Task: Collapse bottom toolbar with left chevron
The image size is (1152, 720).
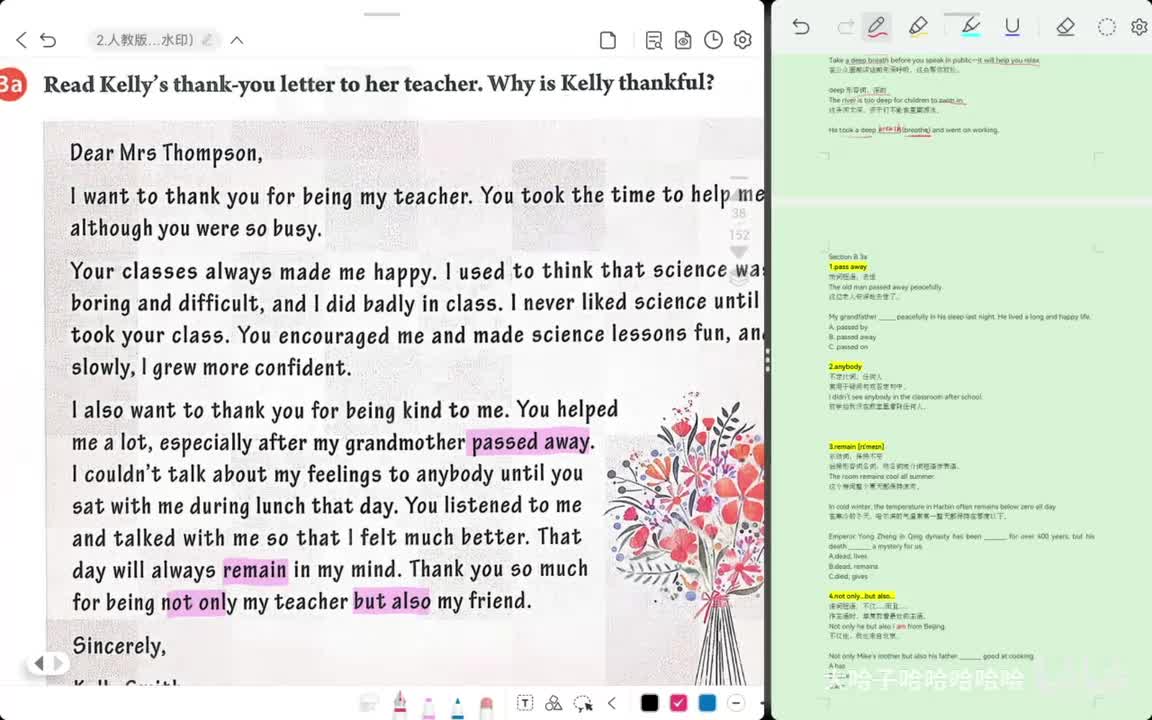Action: click(x=611, y=703)
